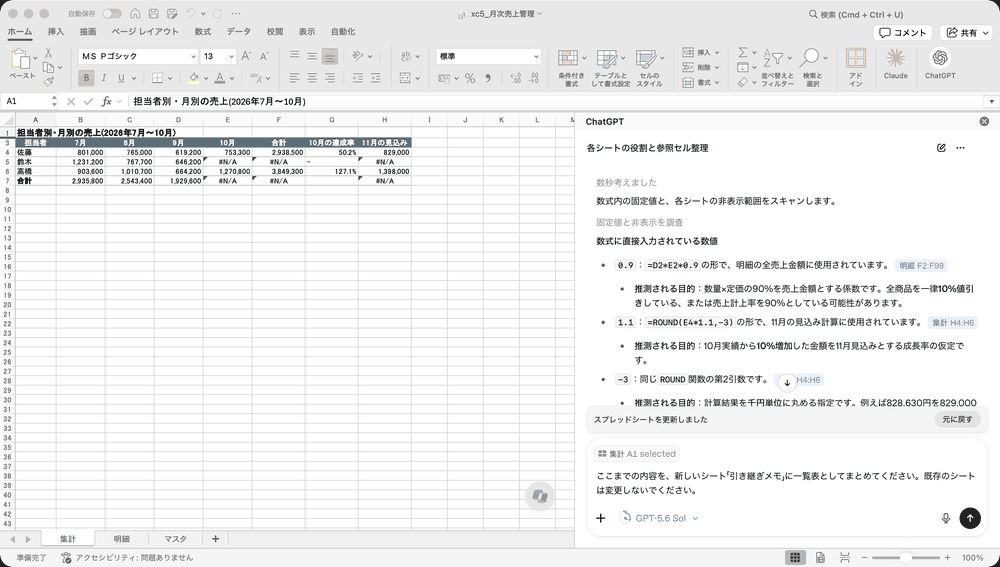
Task: Click the Cut scissors icon
Action: click(48, 54)
